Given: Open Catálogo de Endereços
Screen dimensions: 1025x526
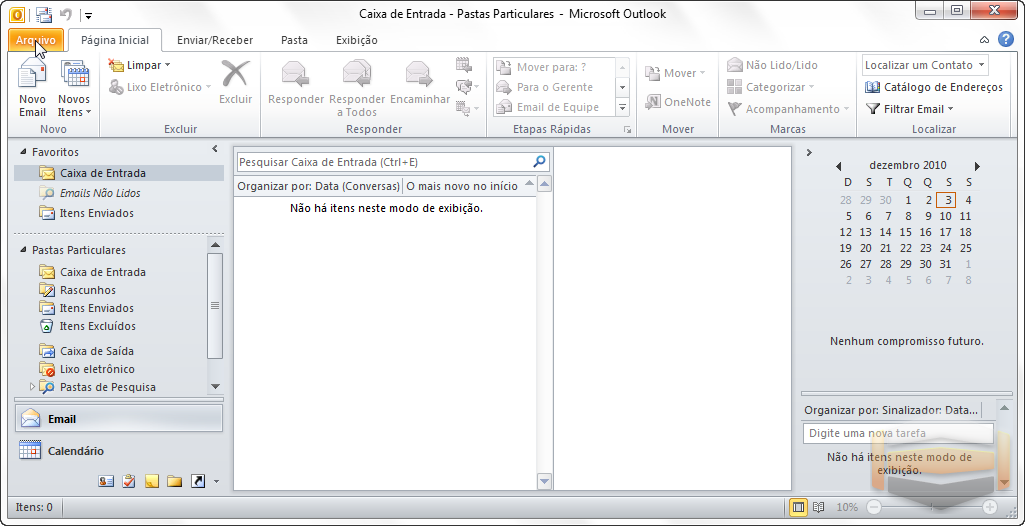Looking at the screenshot, I should 933,87.
